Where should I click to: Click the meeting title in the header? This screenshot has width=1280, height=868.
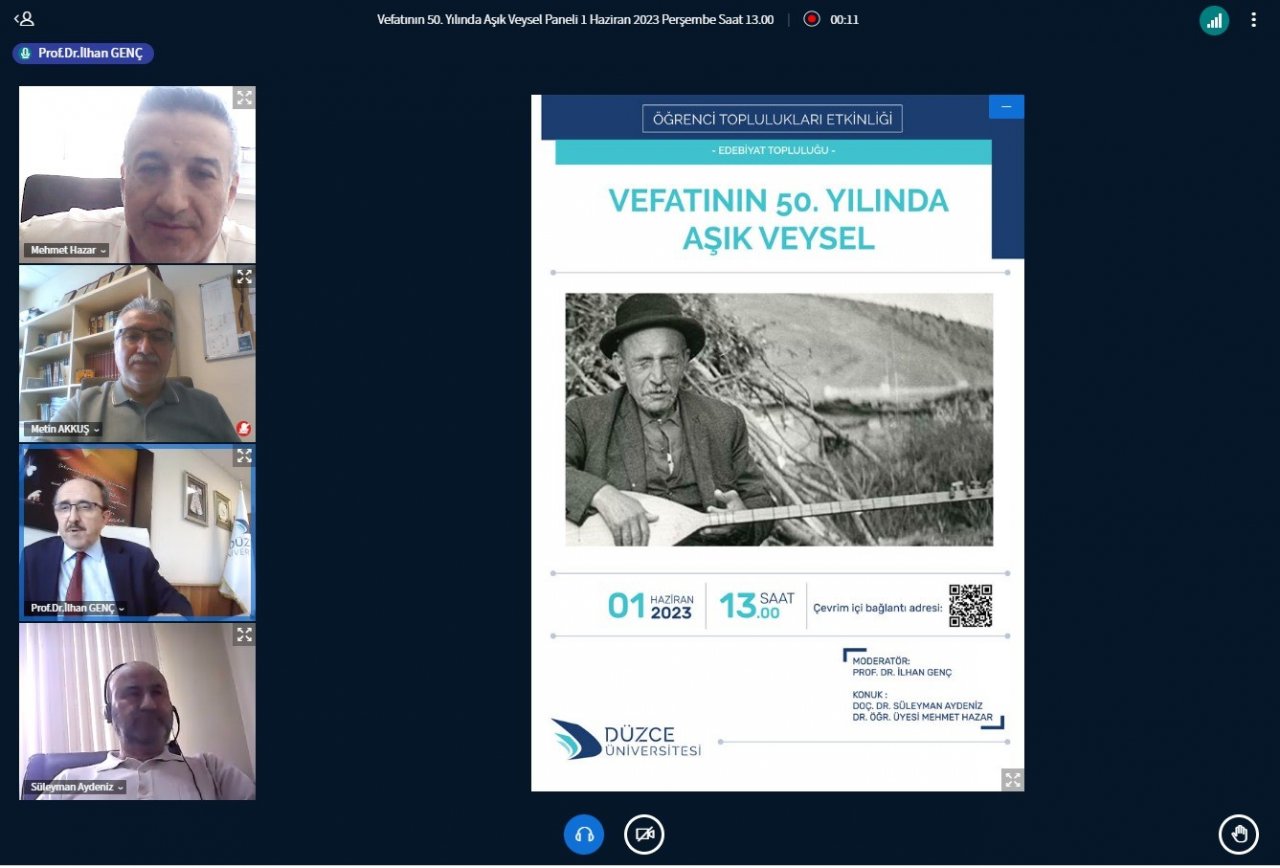tap(575, 19)
